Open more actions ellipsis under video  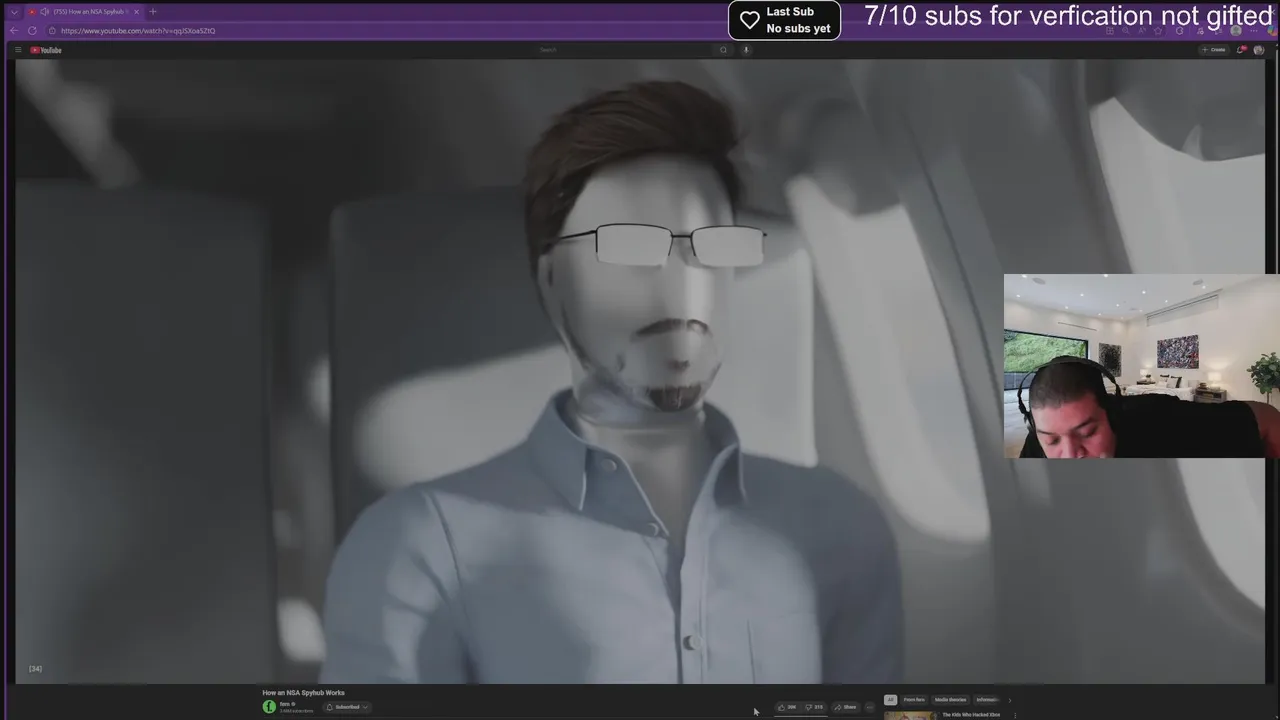click(x=869, y=707)
